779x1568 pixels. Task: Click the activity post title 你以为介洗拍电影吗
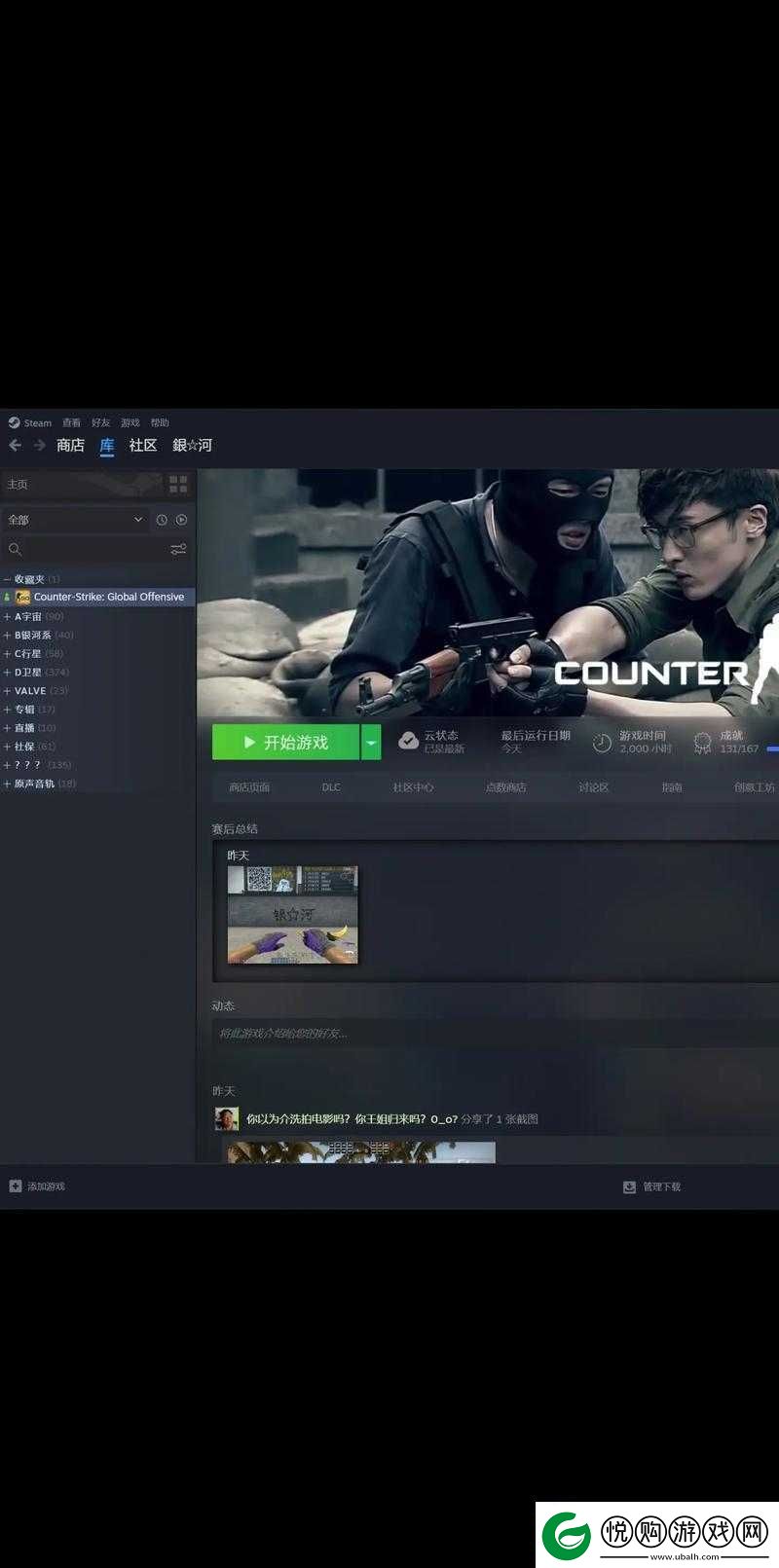pos(352,1119)
